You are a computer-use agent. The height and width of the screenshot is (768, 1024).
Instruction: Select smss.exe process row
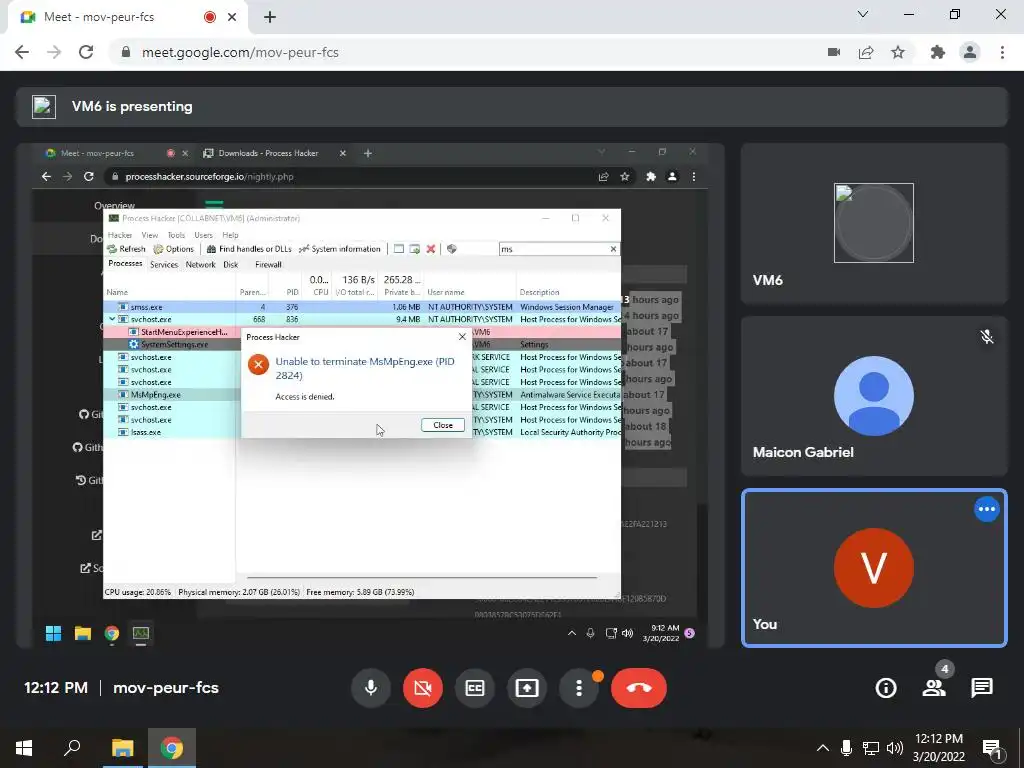(362, 307)
